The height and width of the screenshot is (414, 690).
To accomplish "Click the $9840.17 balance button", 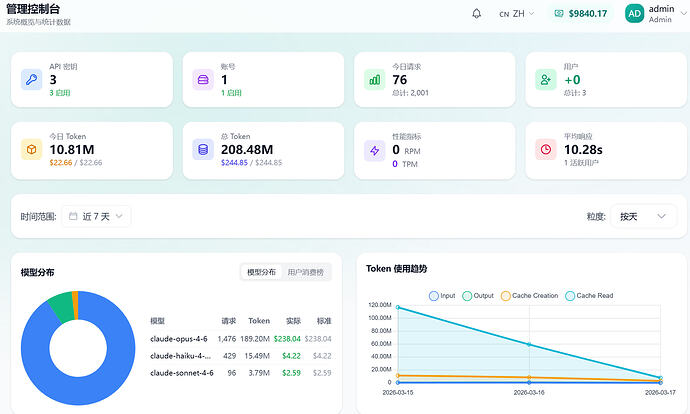I will tap(580, 14).
